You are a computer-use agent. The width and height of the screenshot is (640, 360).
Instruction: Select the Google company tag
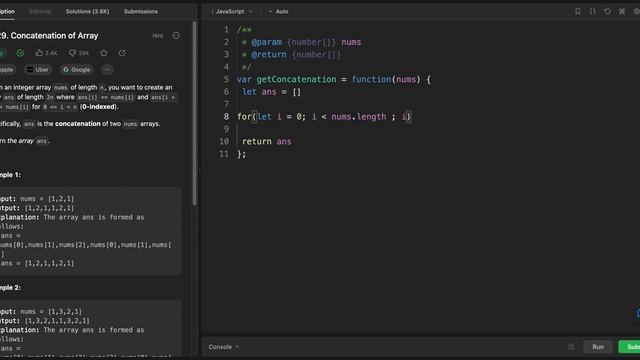point(76,69)
